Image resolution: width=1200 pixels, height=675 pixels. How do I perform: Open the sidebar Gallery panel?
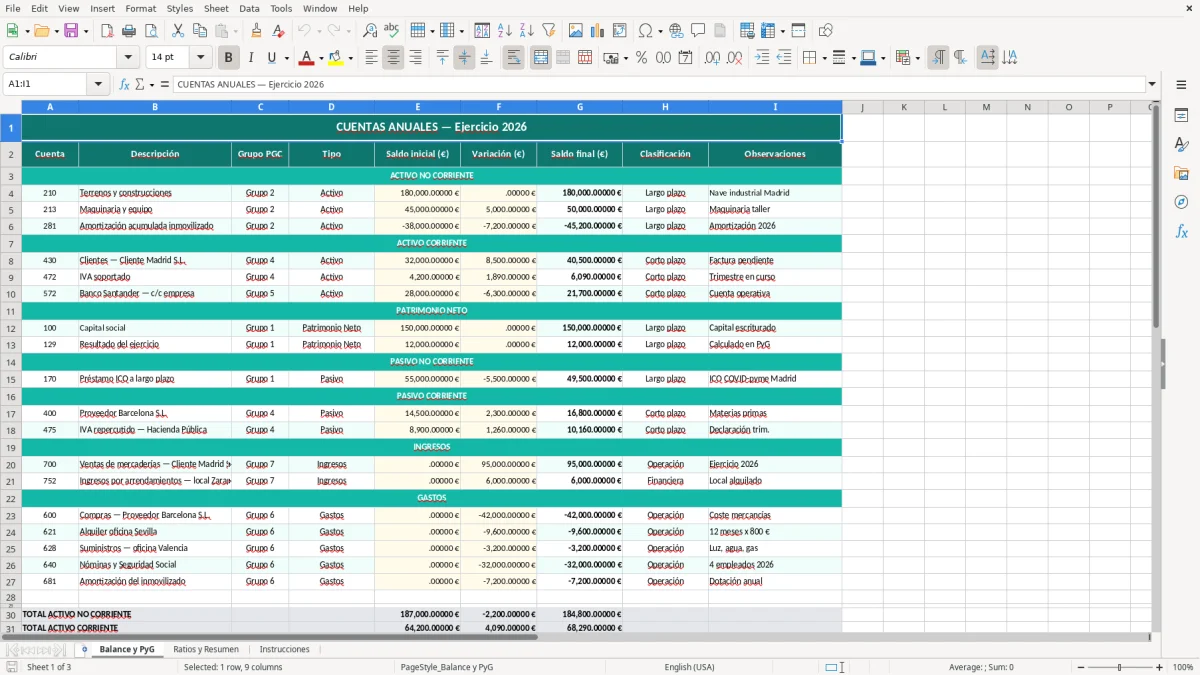click(1181, 173)
